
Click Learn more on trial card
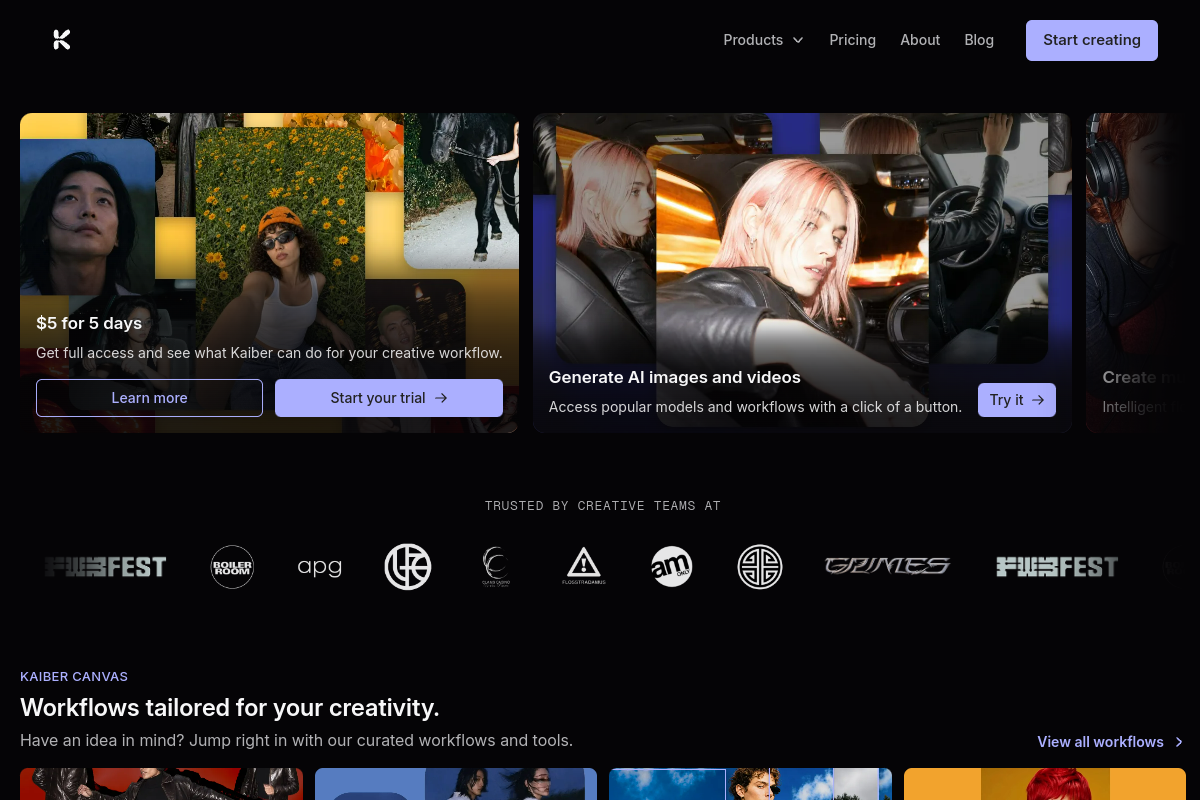[149, 398]
